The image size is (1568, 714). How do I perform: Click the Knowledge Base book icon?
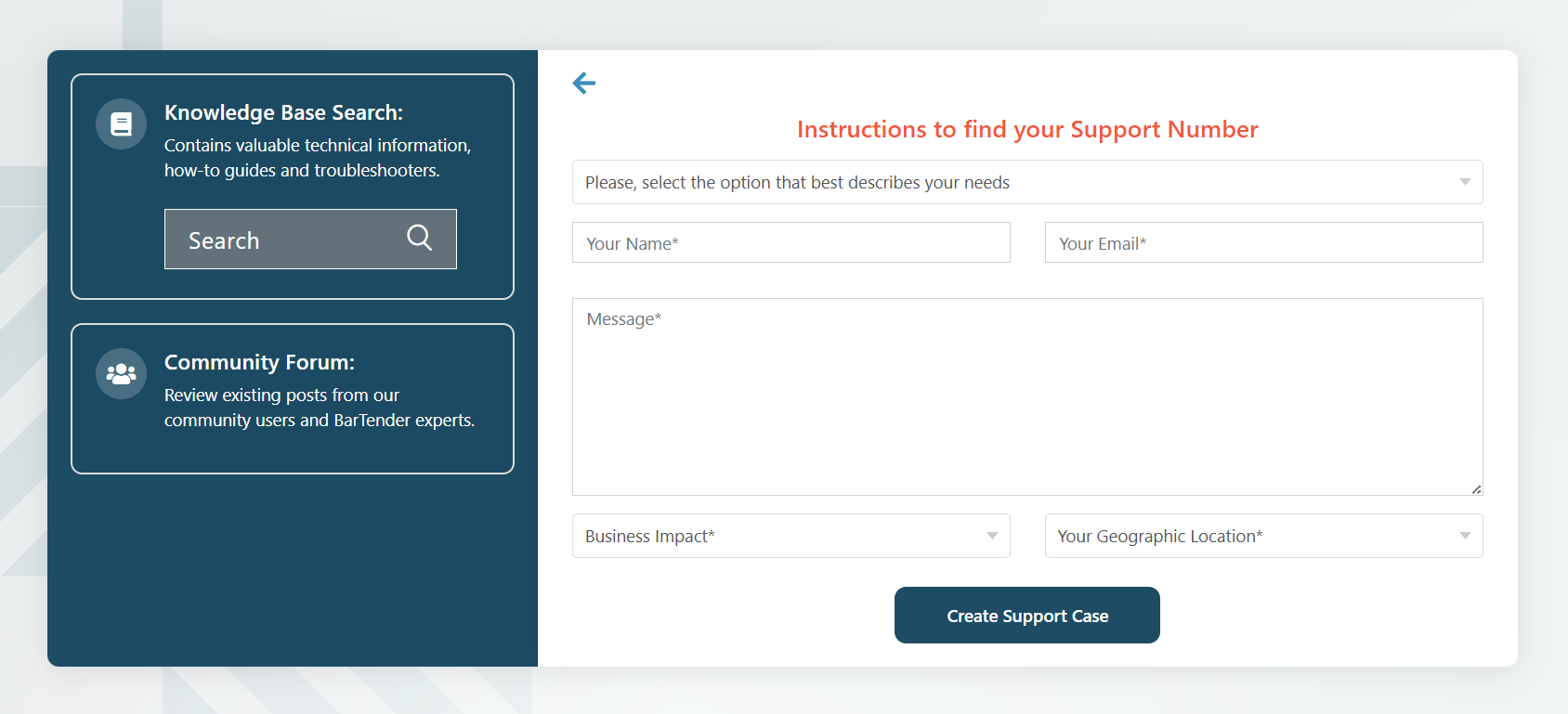click(122, 123)
